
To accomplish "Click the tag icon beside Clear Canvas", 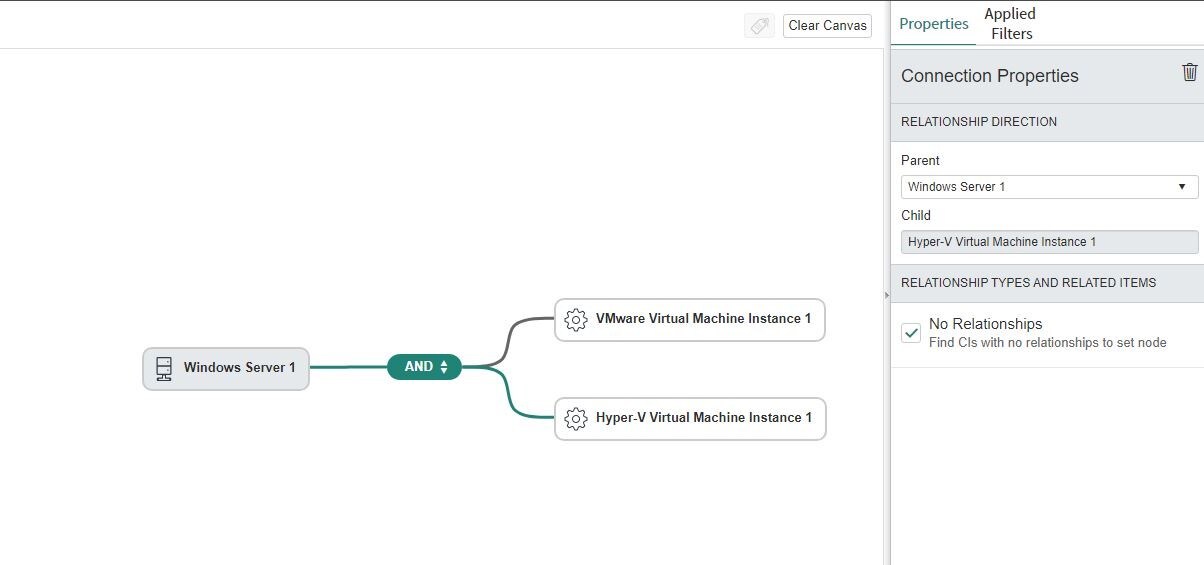I will (760, 26).
